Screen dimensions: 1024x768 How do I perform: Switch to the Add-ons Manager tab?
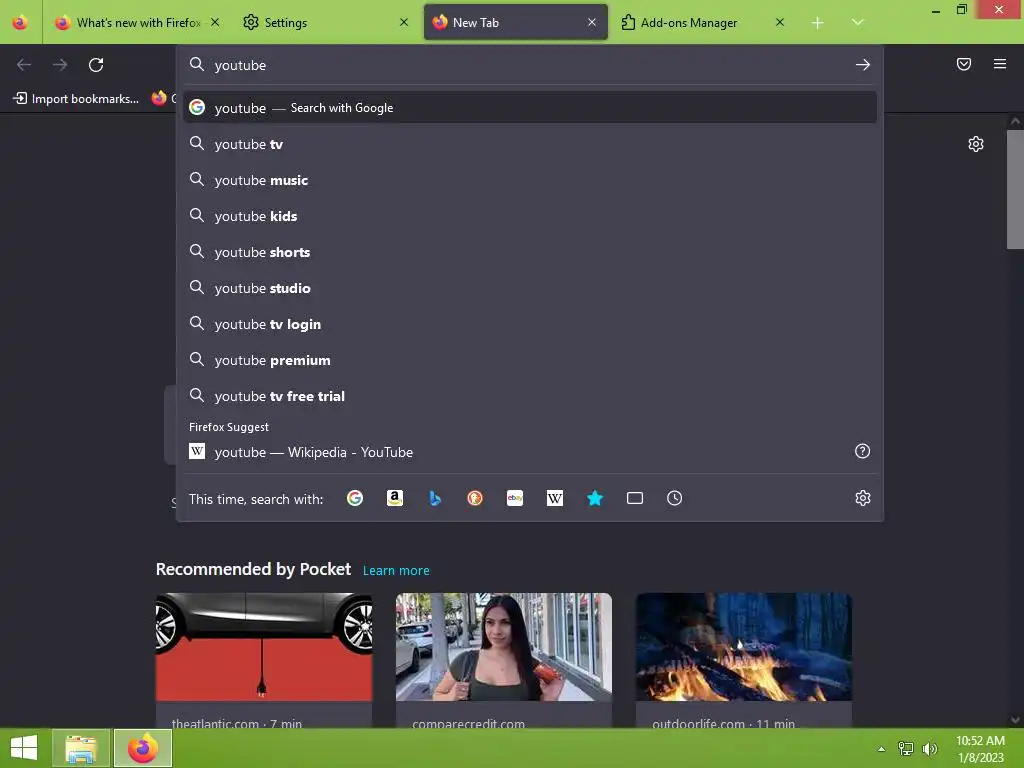click(x=702, y=23)
